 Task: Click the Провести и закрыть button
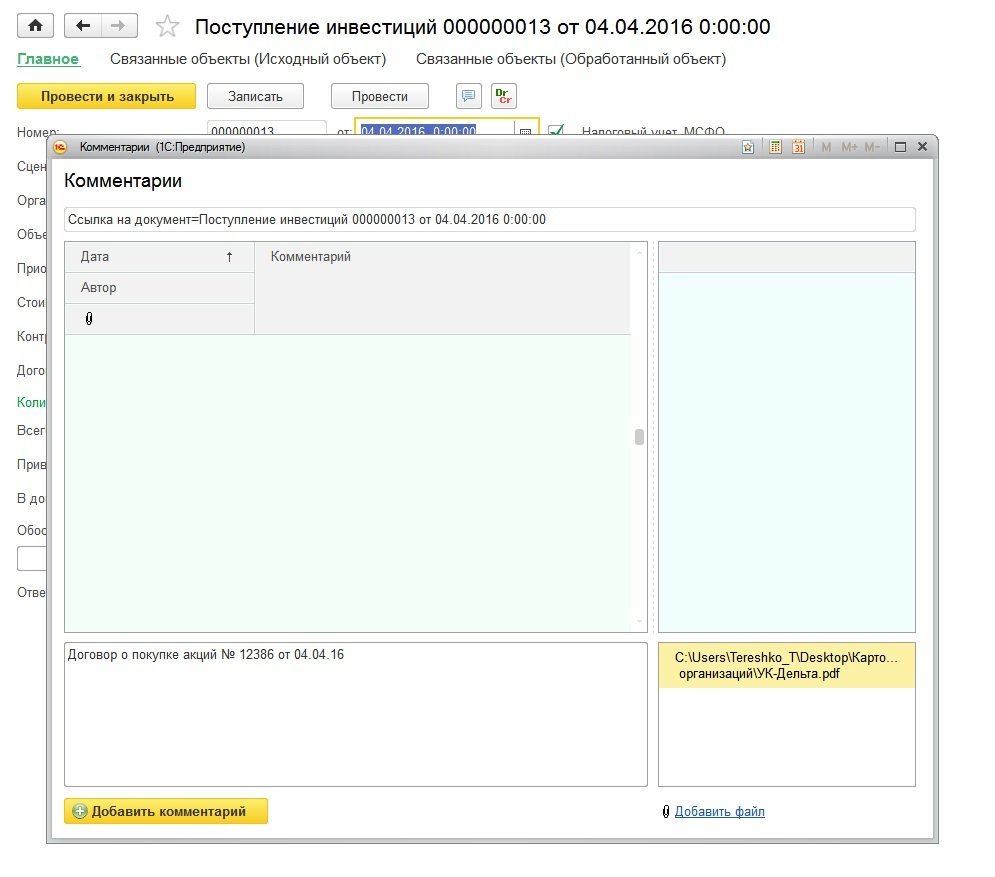107,96
